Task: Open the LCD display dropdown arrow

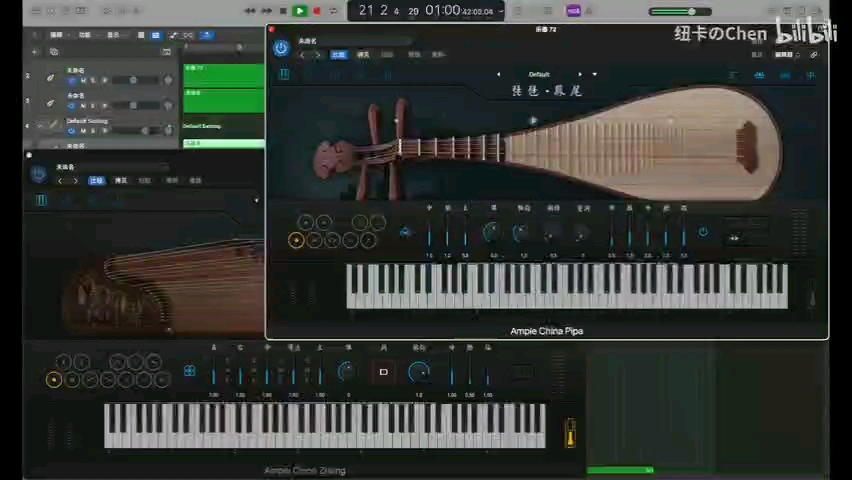Action: click(x=500, y=11)
